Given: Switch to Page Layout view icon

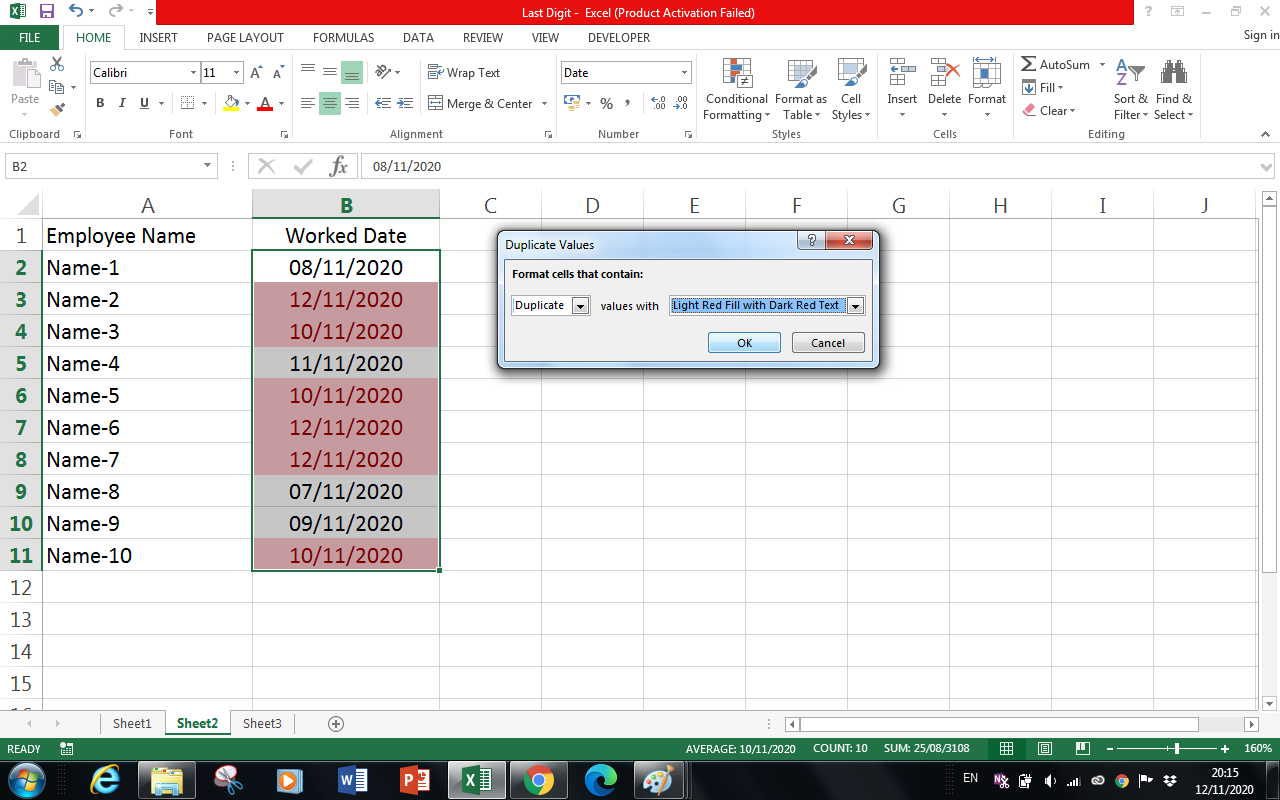Looking at the screenshot, I should pyautogui.click(x=1044, y=748).
